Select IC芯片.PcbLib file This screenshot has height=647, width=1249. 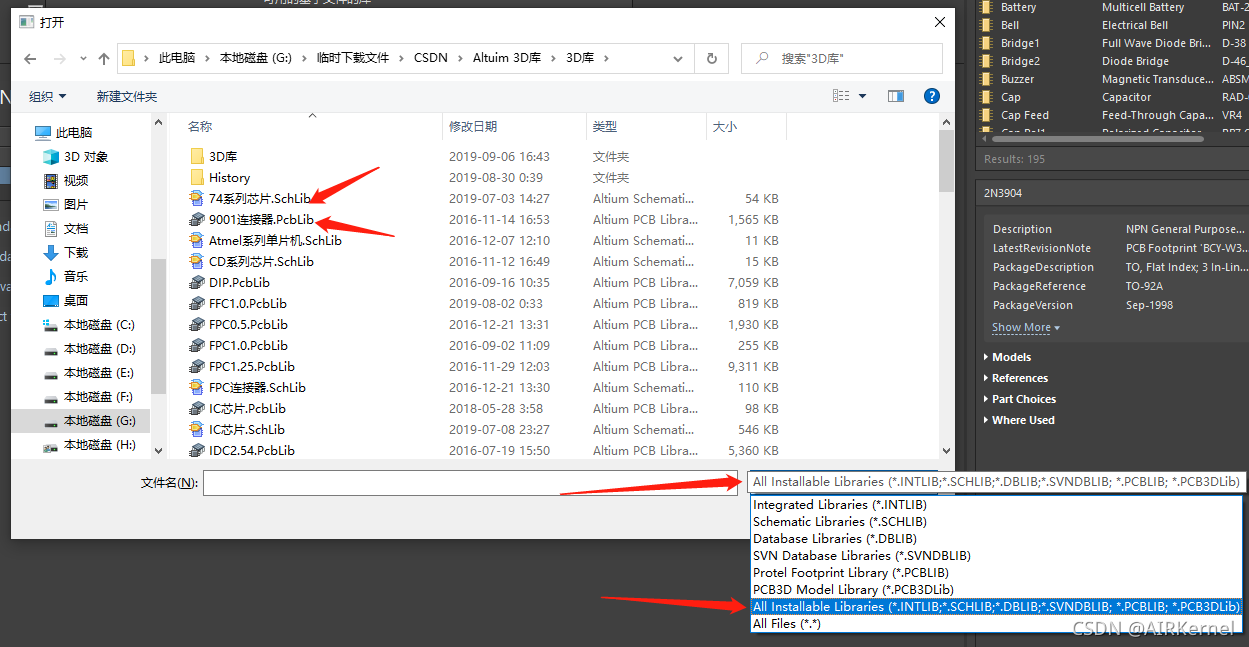click(247, 409)
